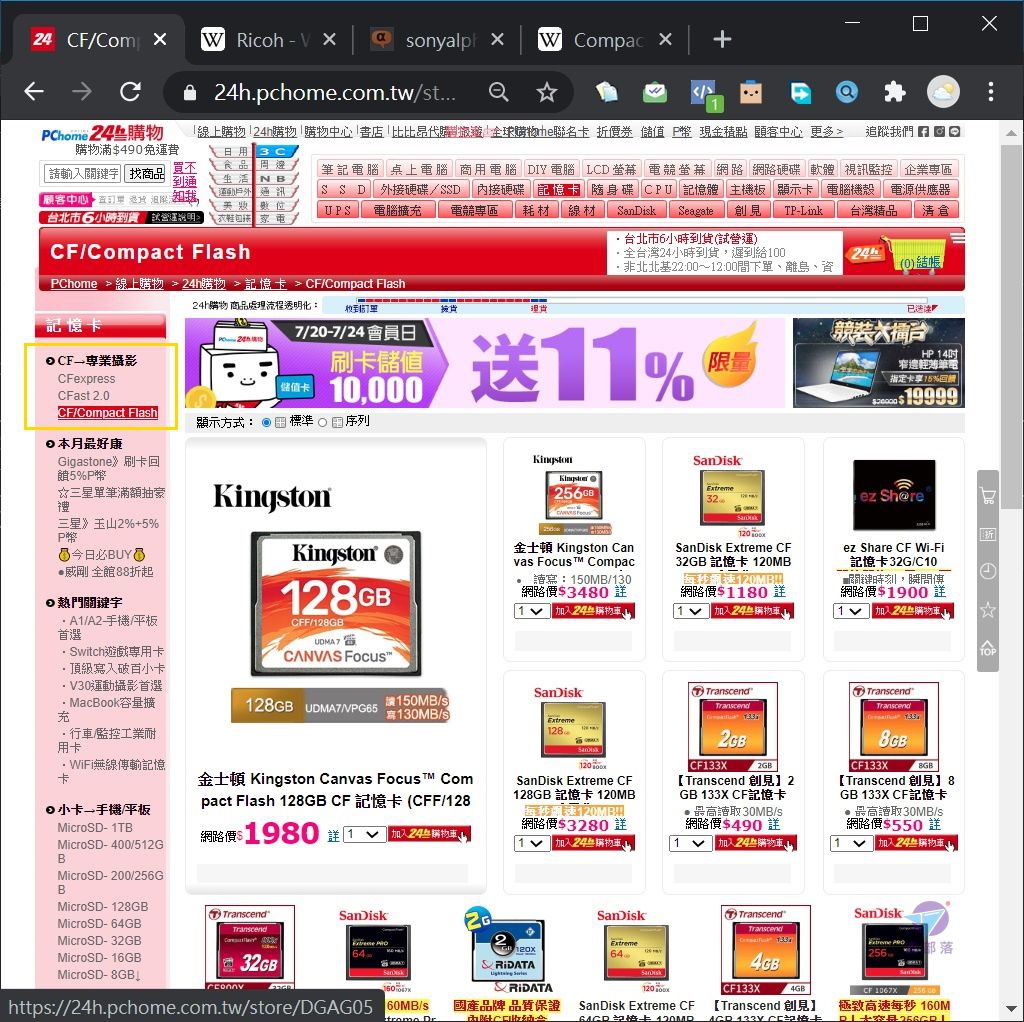Click the CFexpress sidebar link
Screen dimensions: 1024x1022
click(x=86, y=379)
